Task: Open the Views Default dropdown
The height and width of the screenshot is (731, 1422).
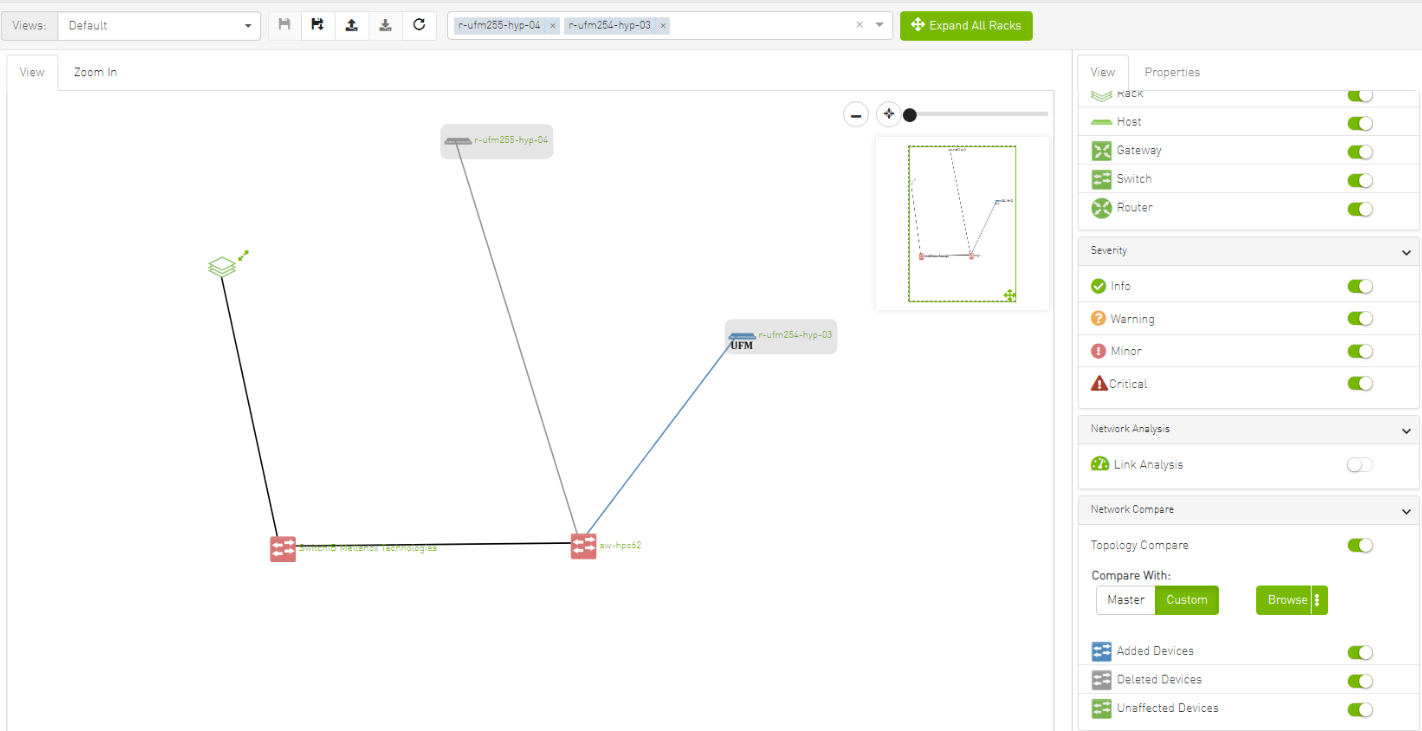Action: [159, 26]
